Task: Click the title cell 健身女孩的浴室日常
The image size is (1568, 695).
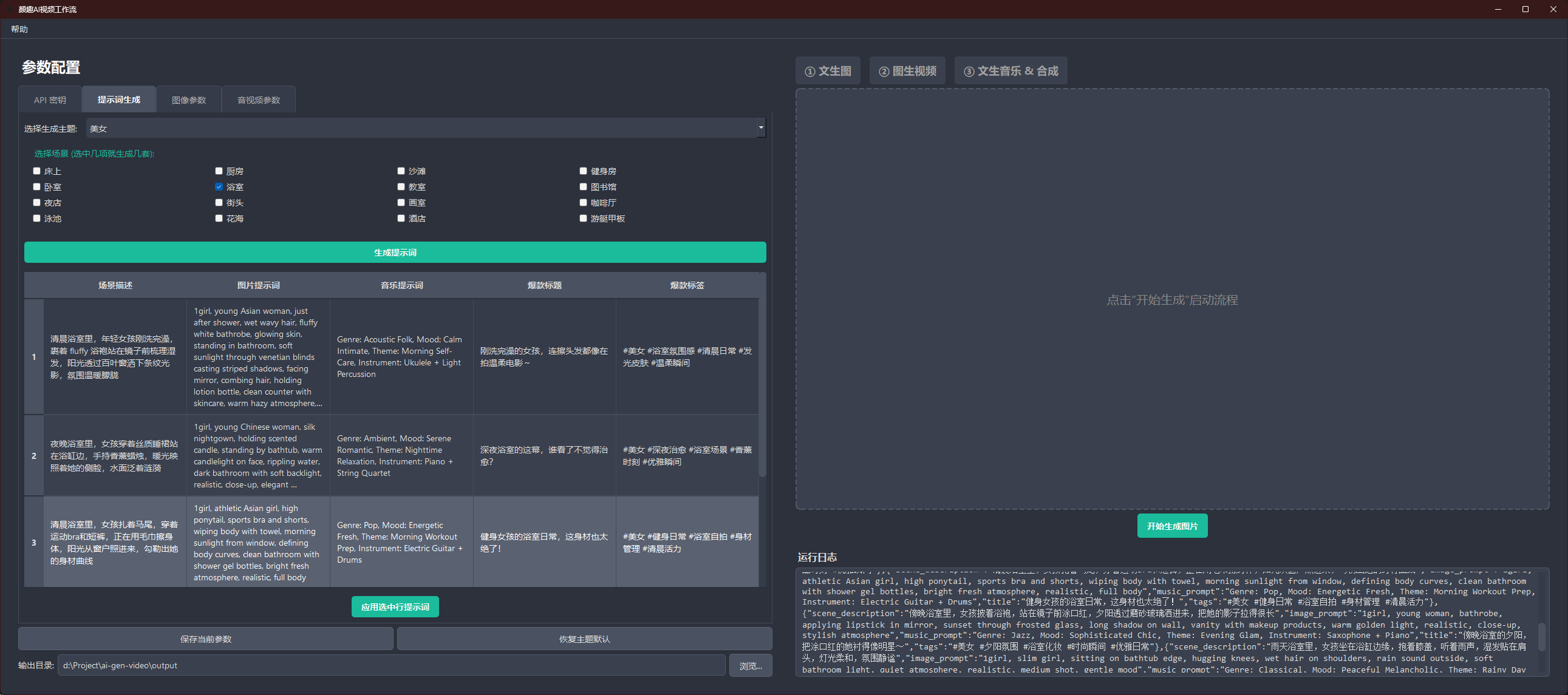Action: (x=544, y=542)
